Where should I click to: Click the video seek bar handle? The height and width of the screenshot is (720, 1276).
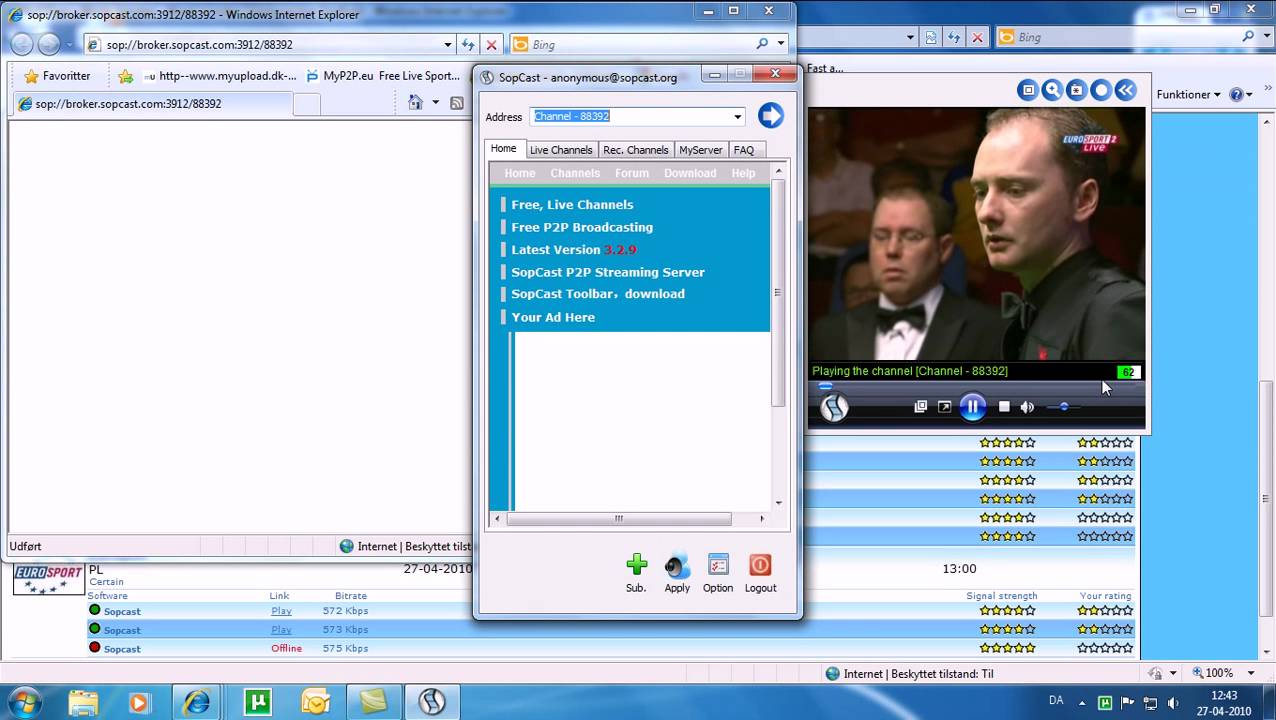[x=825, y=386]
